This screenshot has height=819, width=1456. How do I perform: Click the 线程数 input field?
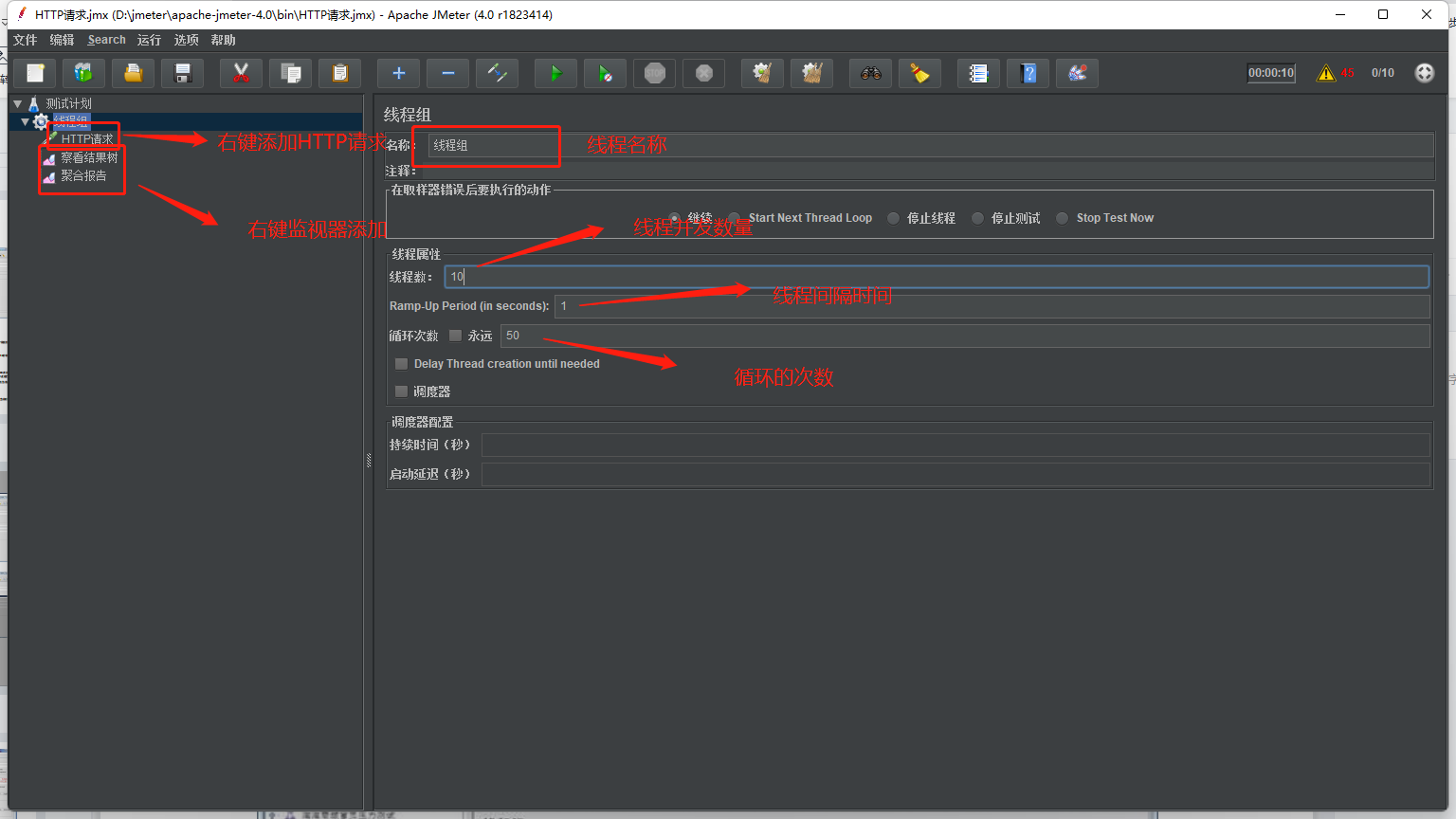click(937, 277)
